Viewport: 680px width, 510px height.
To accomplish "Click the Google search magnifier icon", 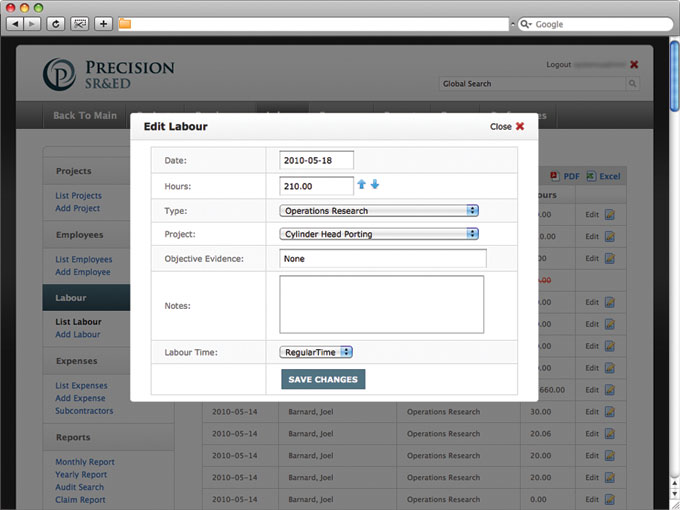I will (526, 24).
